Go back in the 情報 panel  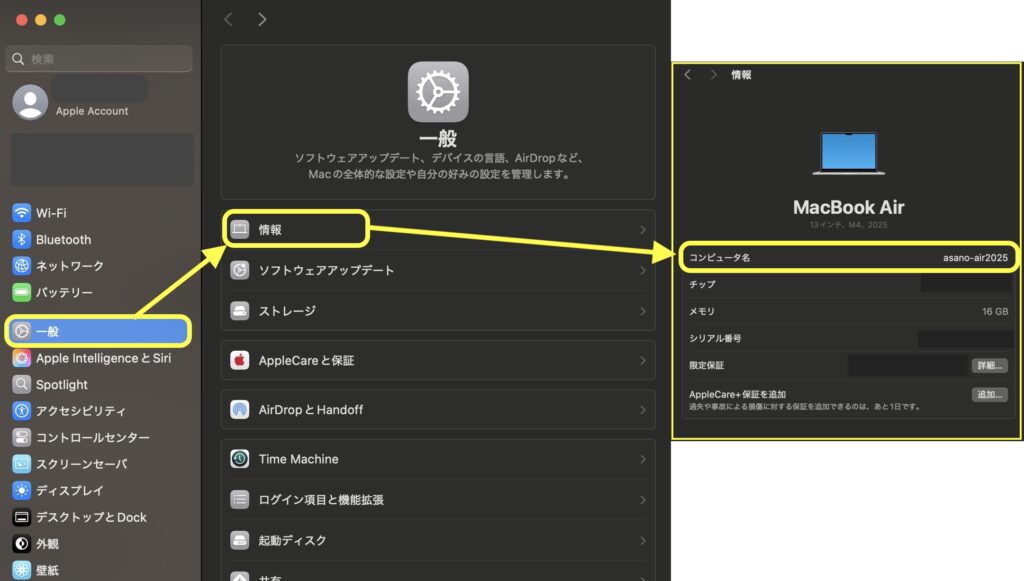[x=688, y=74]
